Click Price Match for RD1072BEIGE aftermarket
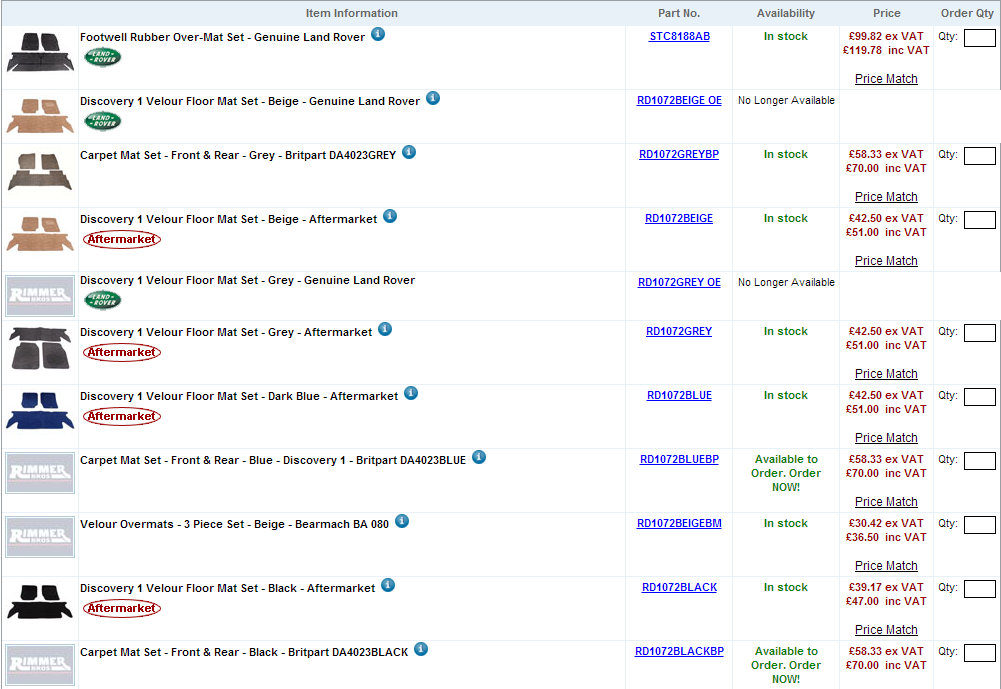The height and width of the screenshot is (689, 1001). pos(886,261)
